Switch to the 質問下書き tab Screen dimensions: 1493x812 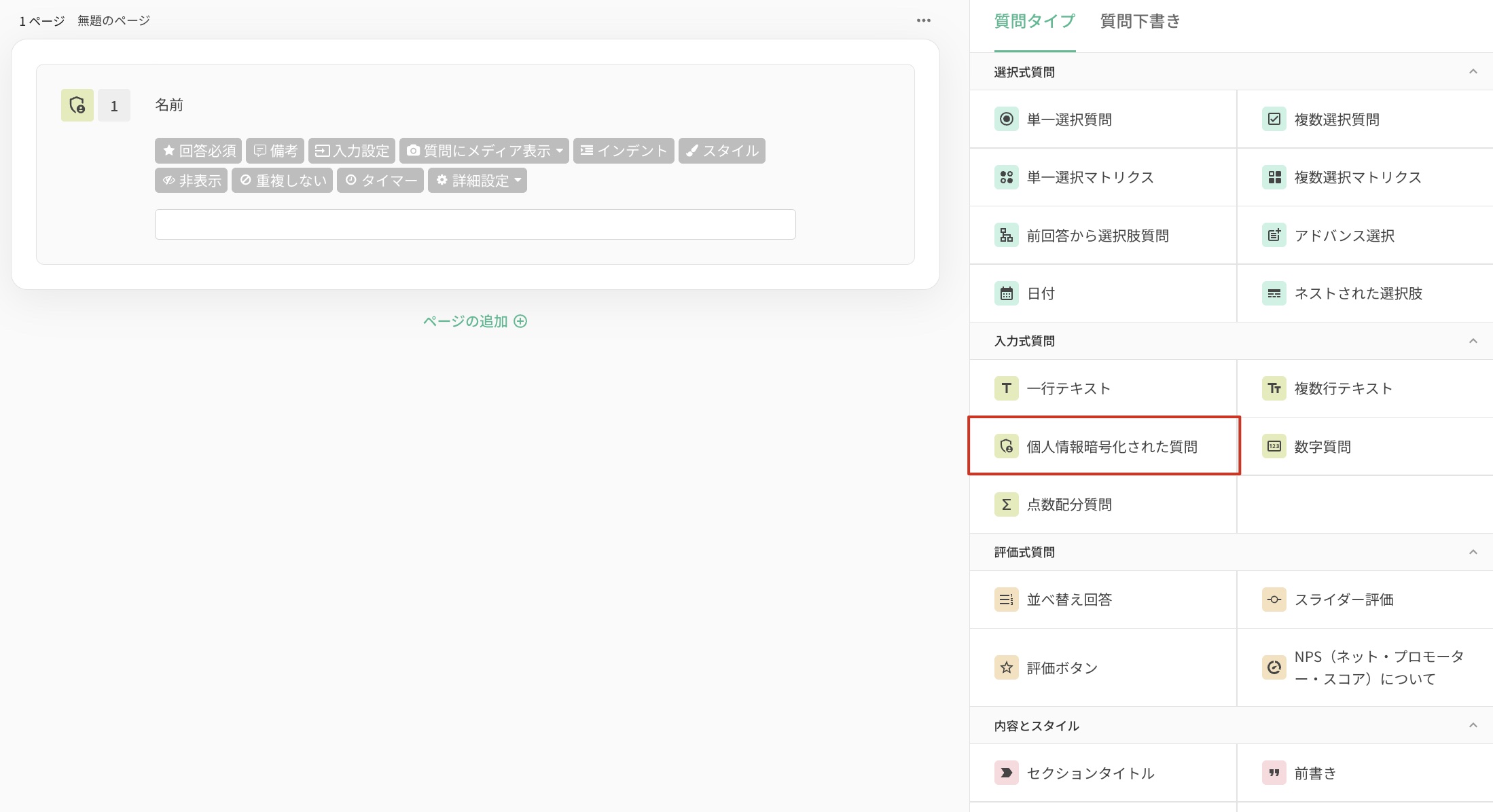pos(1140,22)
